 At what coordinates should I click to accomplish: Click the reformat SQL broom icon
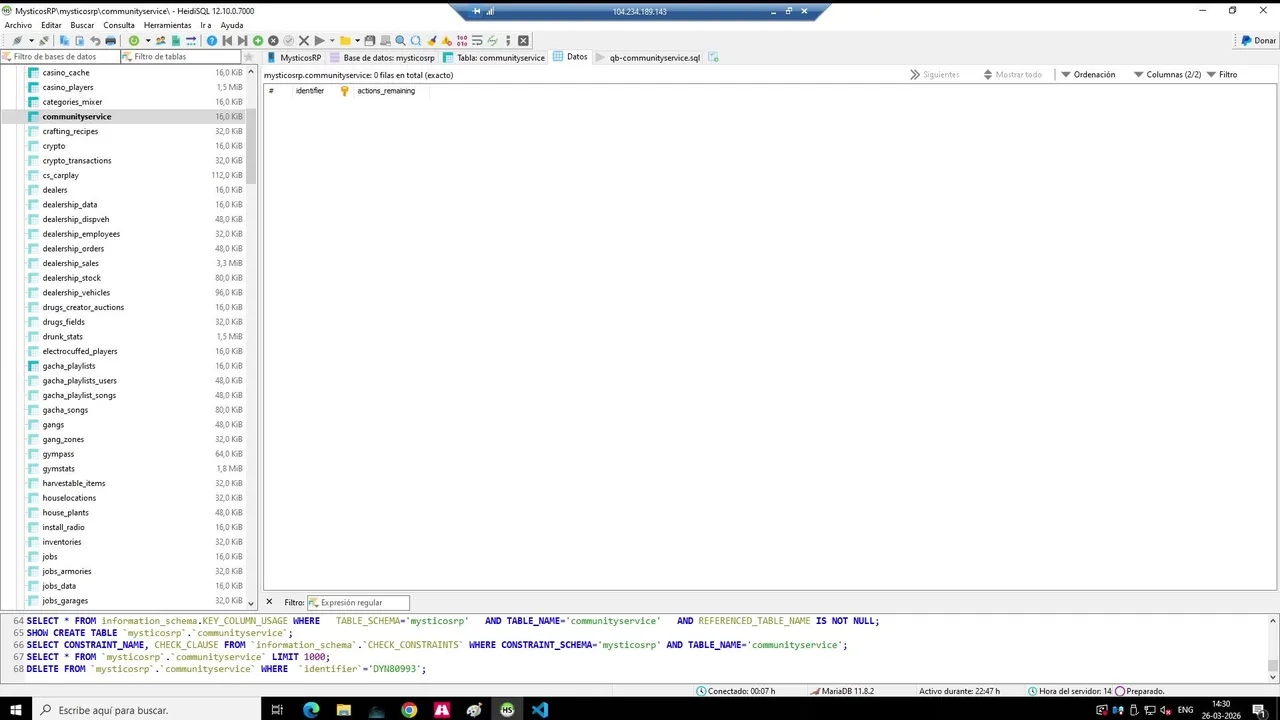431,41
